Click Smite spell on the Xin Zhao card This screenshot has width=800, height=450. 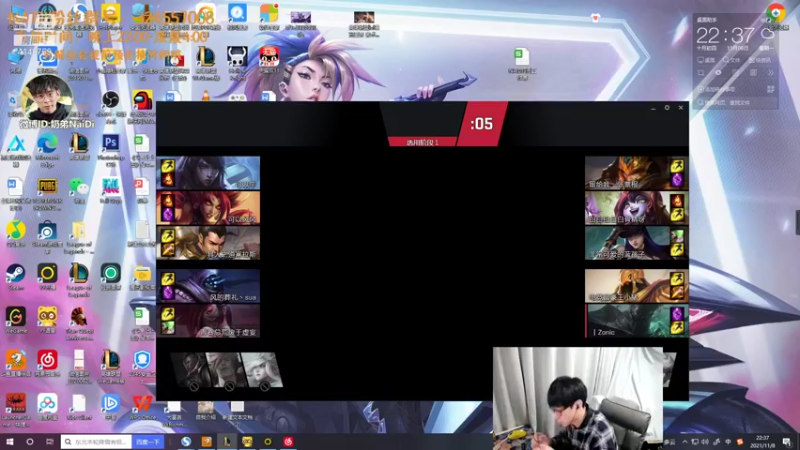[168, 248]
